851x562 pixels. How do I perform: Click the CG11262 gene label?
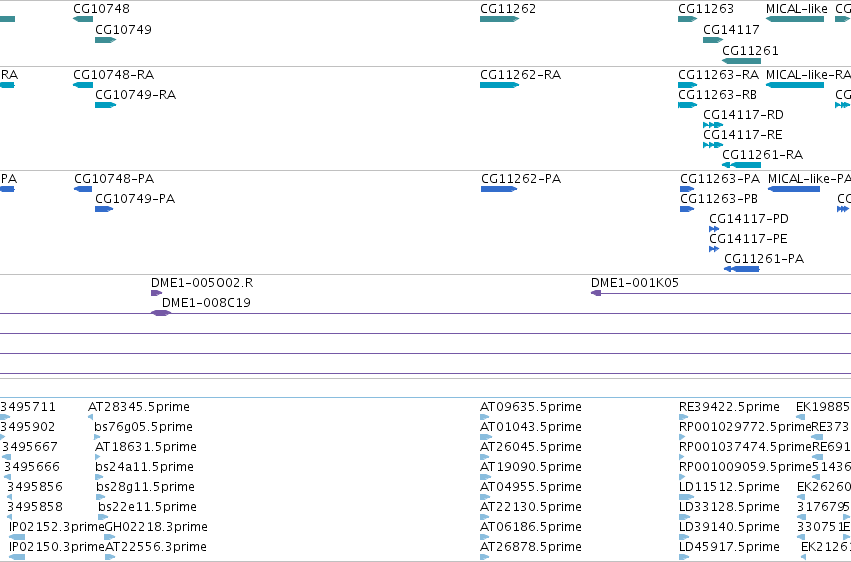coord(508,9)
